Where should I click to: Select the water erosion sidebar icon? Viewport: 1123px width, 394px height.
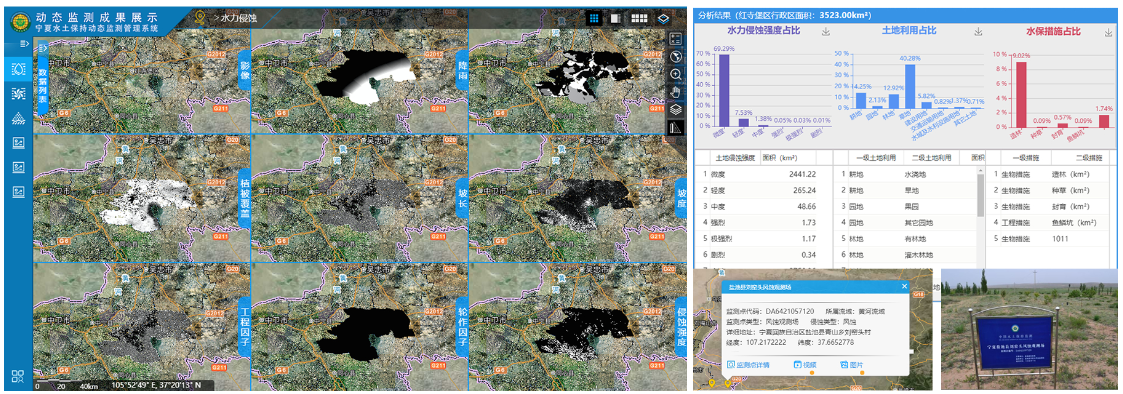[19, 69]
